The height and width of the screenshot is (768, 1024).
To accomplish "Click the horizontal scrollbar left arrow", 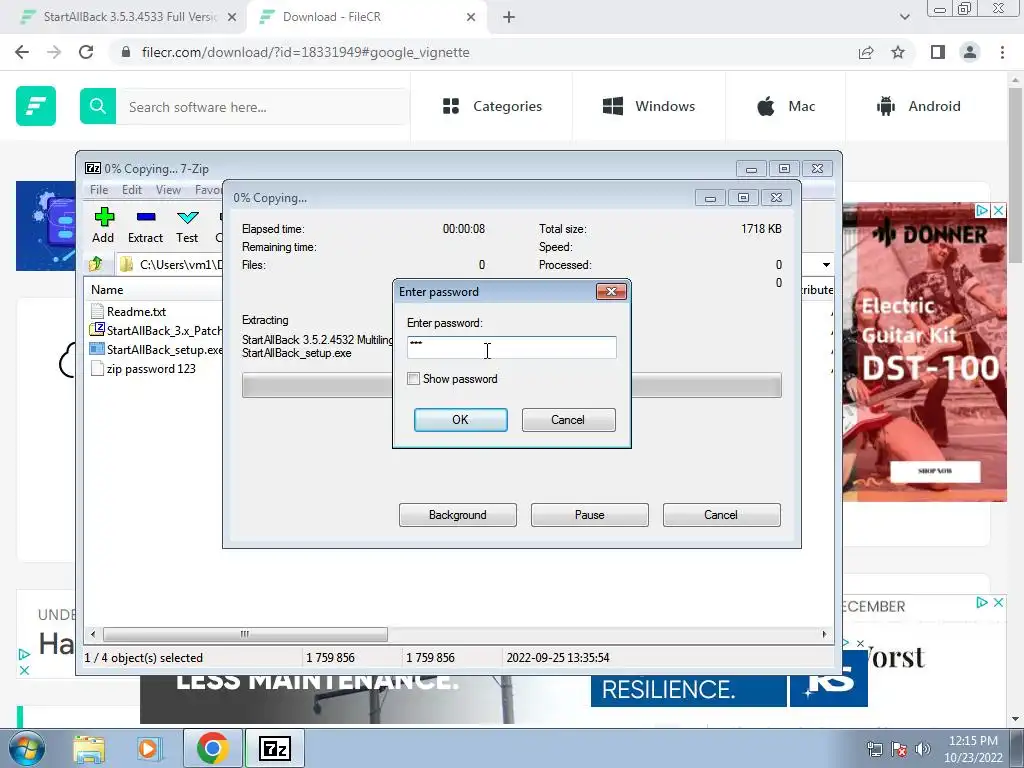I will (93, 634).
